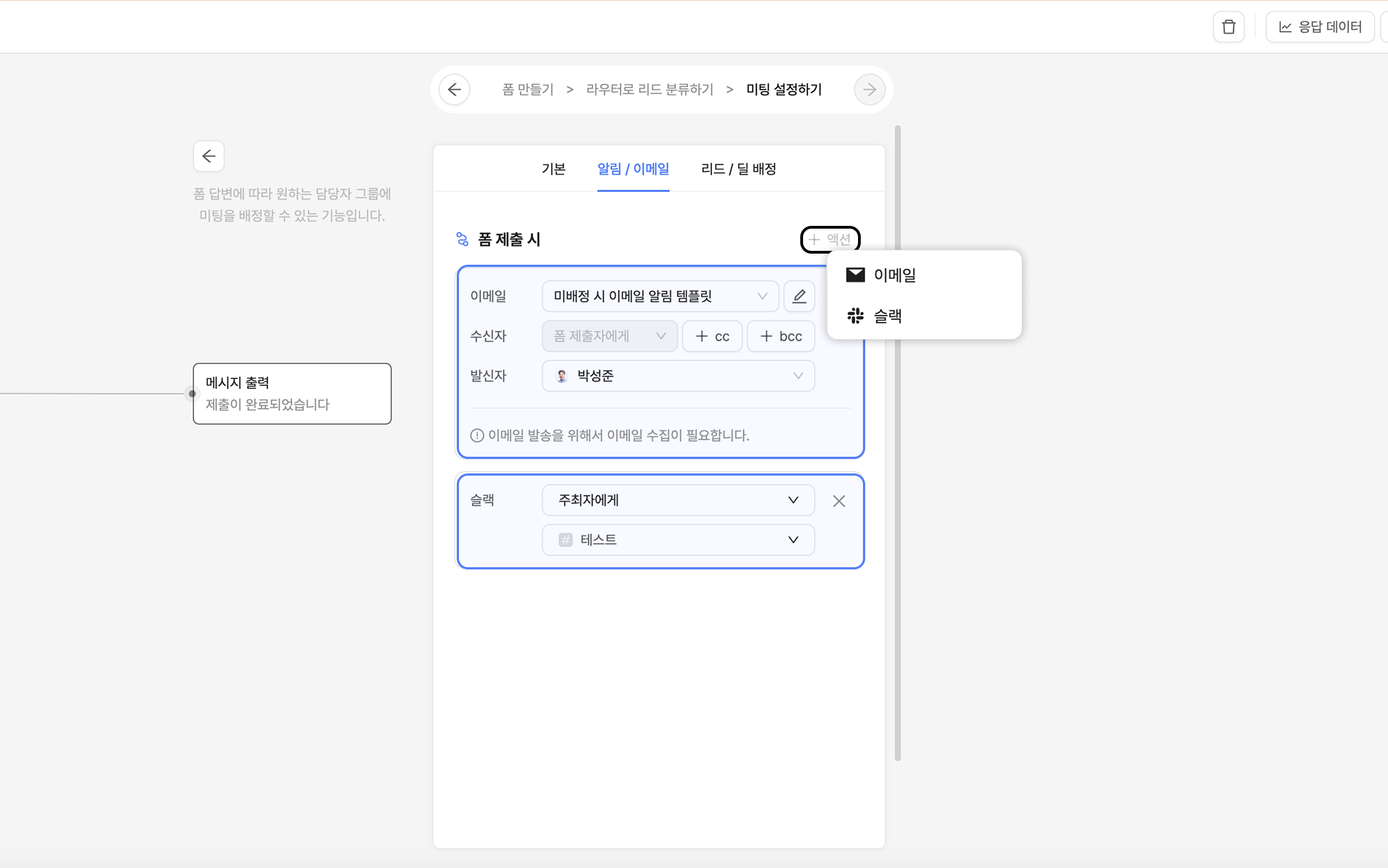Expand the 박성준 sender dropdown
1388x868 pixels.
coord(678,376)
